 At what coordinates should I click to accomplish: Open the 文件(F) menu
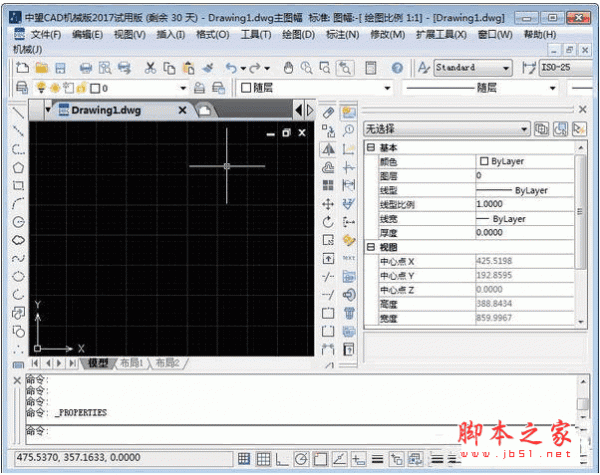point(46,35)
